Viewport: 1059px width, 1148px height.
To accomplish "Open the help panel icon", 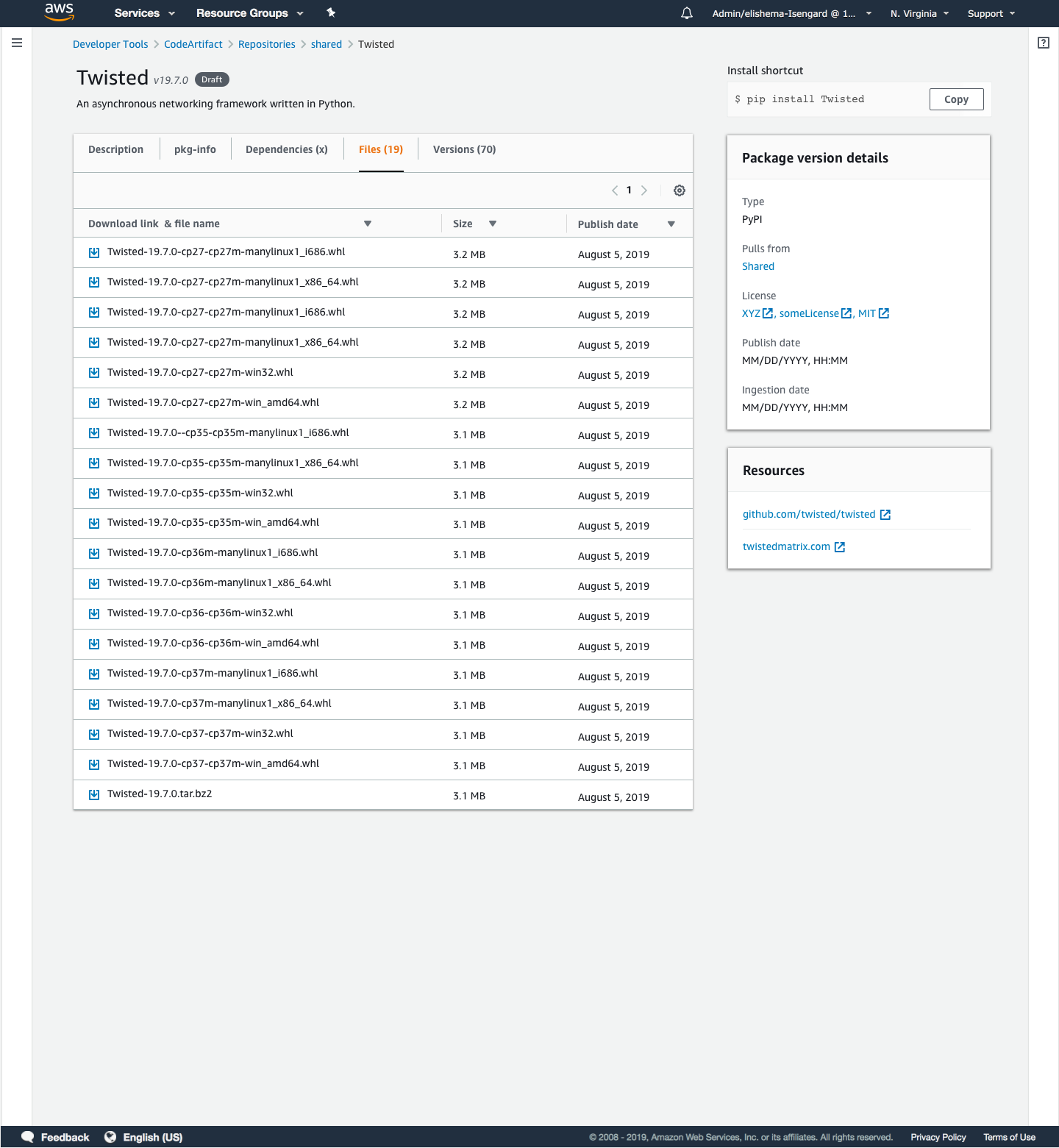I will click(1044, 43).
